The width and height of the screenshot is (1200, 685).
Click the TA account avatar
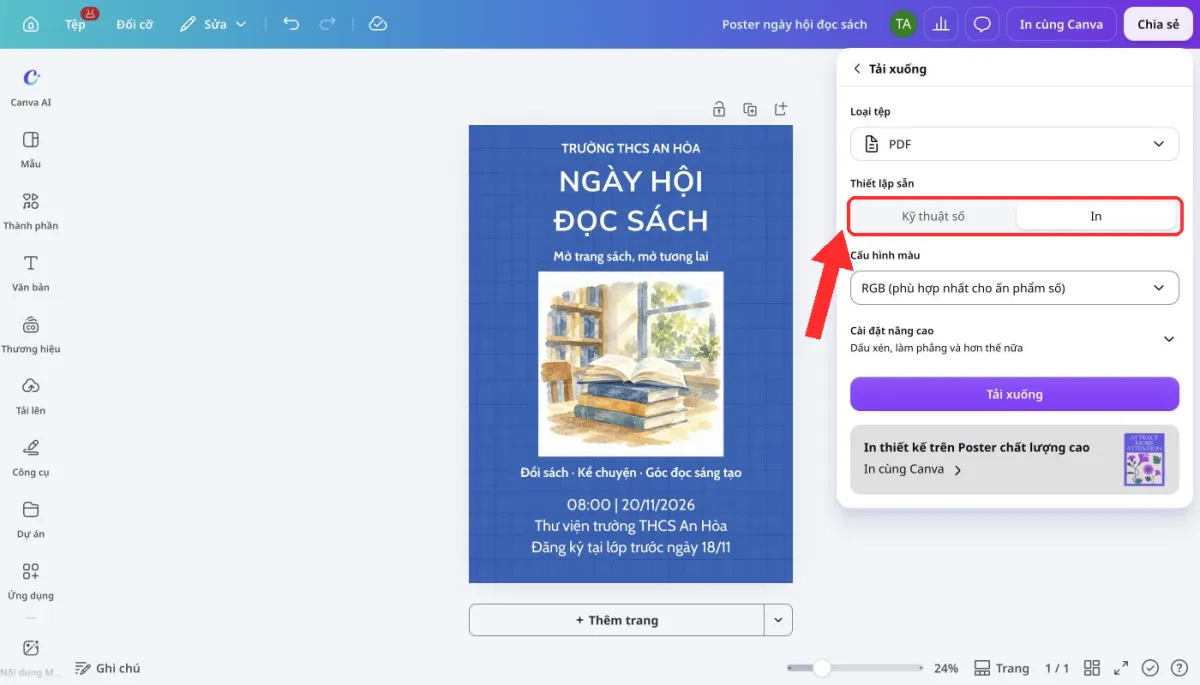click(903, 24)
